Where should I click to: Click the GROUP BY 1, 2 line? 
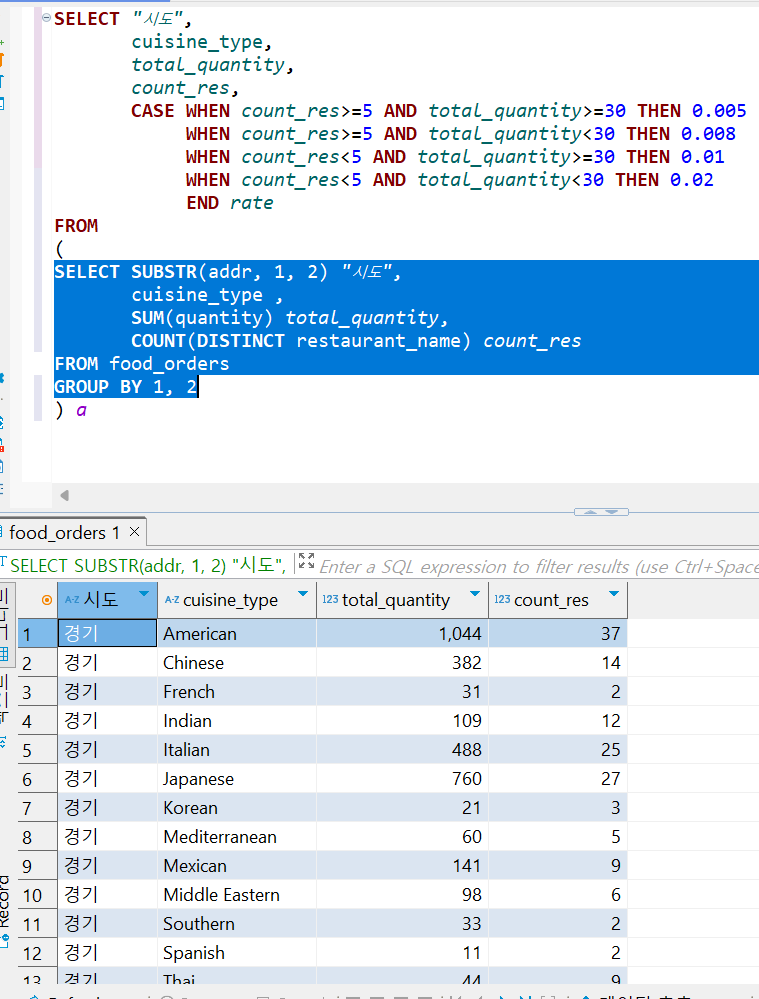126,387
